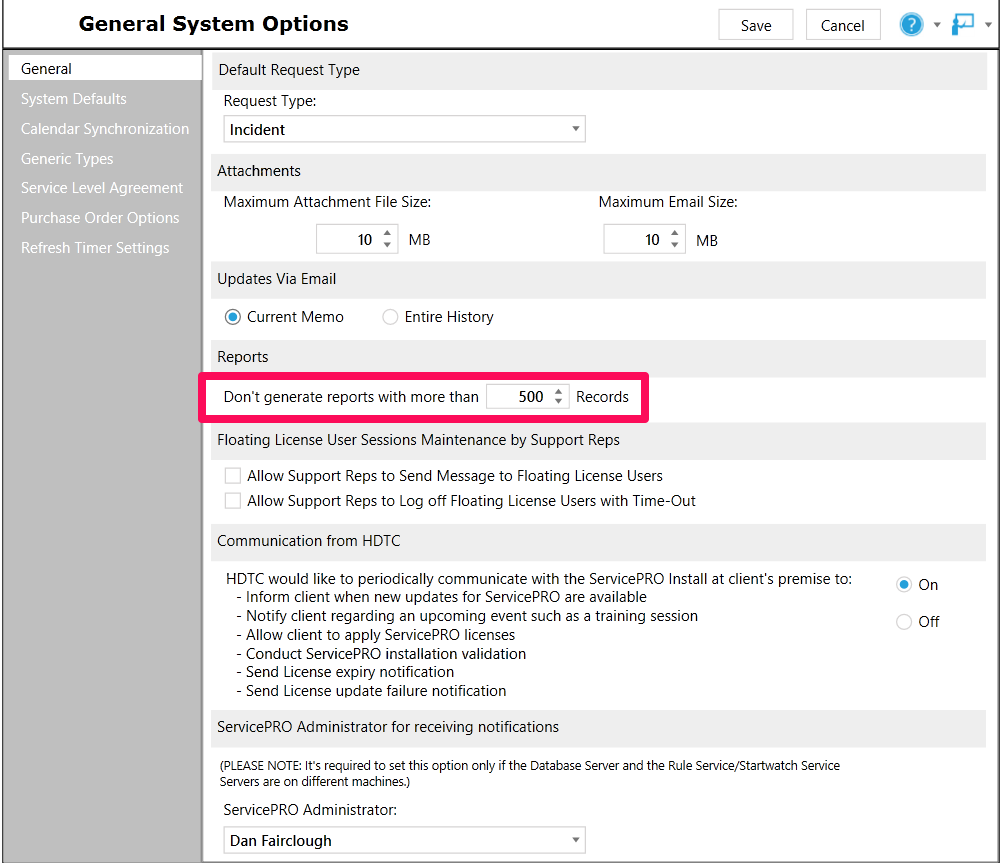The height and width of the screenshot is (863, 1001).
Task: Select the Current Memo radio option
Action: (x=232, y=317)
